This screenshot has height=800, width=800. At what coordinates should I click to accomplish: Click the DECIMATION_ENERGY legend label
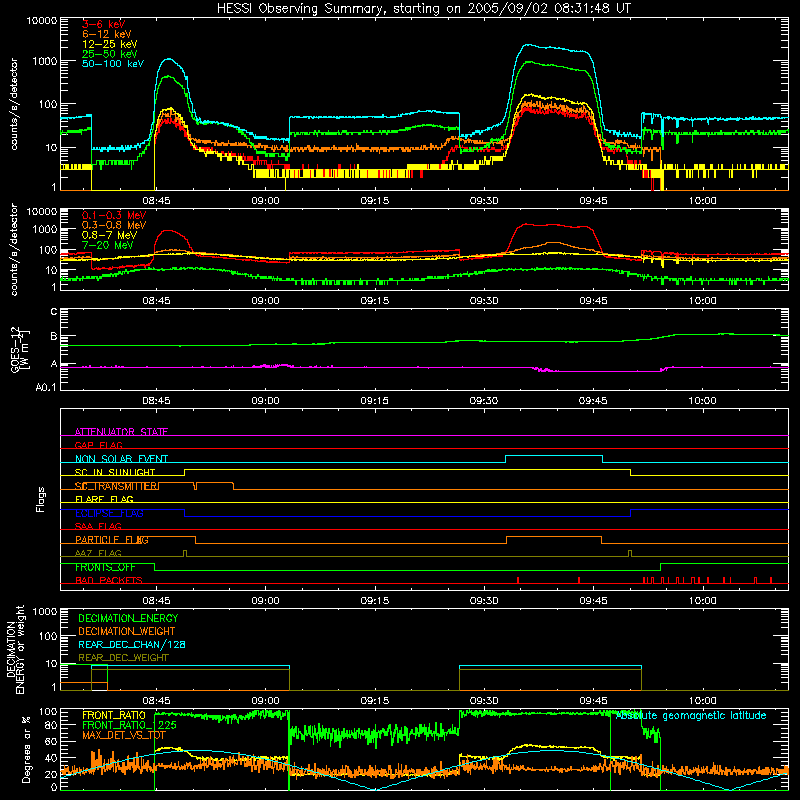[128, 618]
